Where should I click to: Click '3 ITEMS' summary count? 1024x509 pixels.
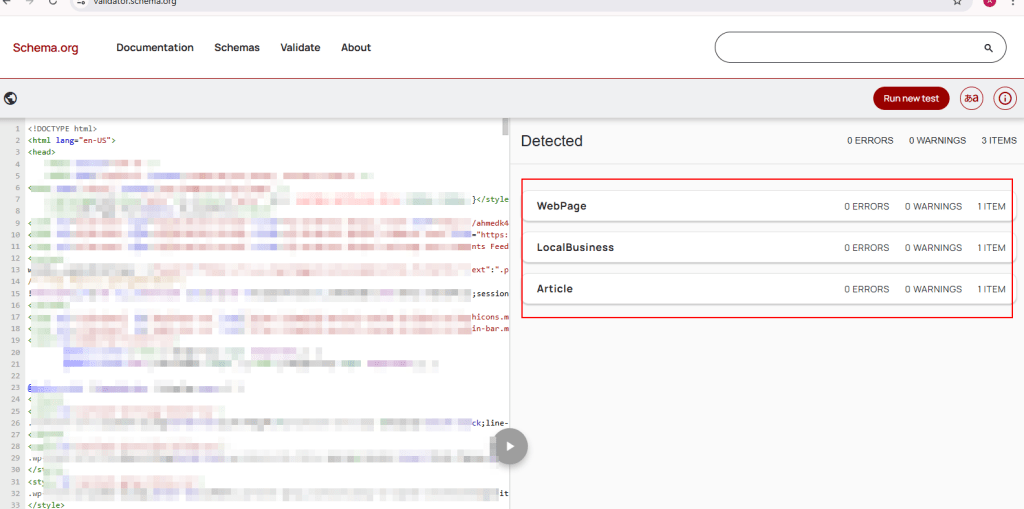[x=999, y=140]
